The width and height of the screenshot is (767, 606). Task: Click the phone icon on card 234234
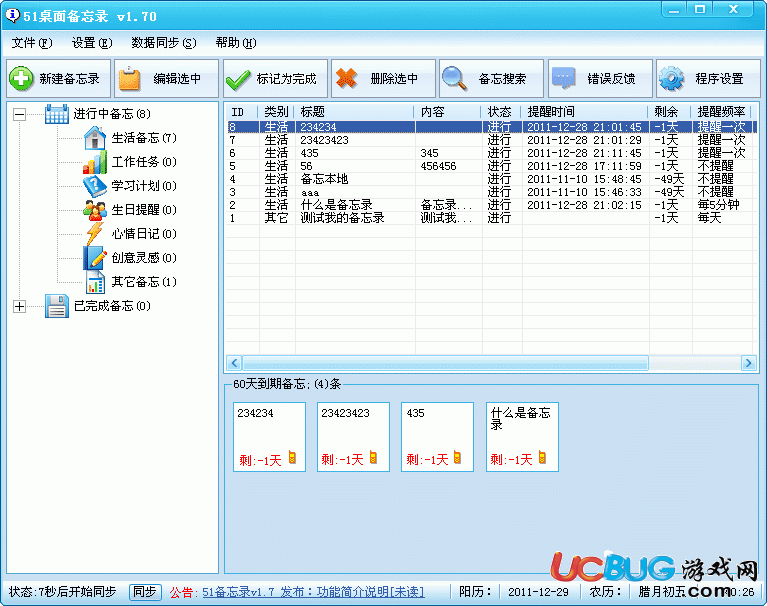point(292,457)
